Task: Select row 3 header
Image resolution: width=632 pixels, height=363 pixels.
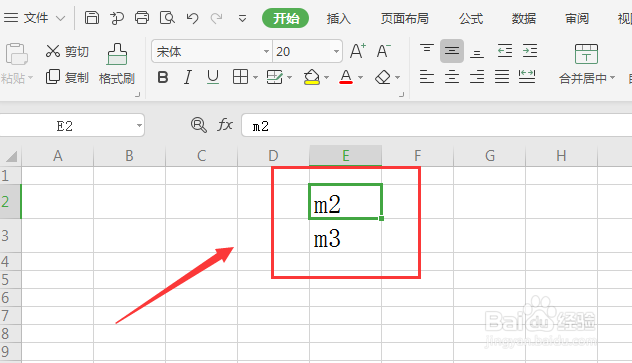Action: 10,236
